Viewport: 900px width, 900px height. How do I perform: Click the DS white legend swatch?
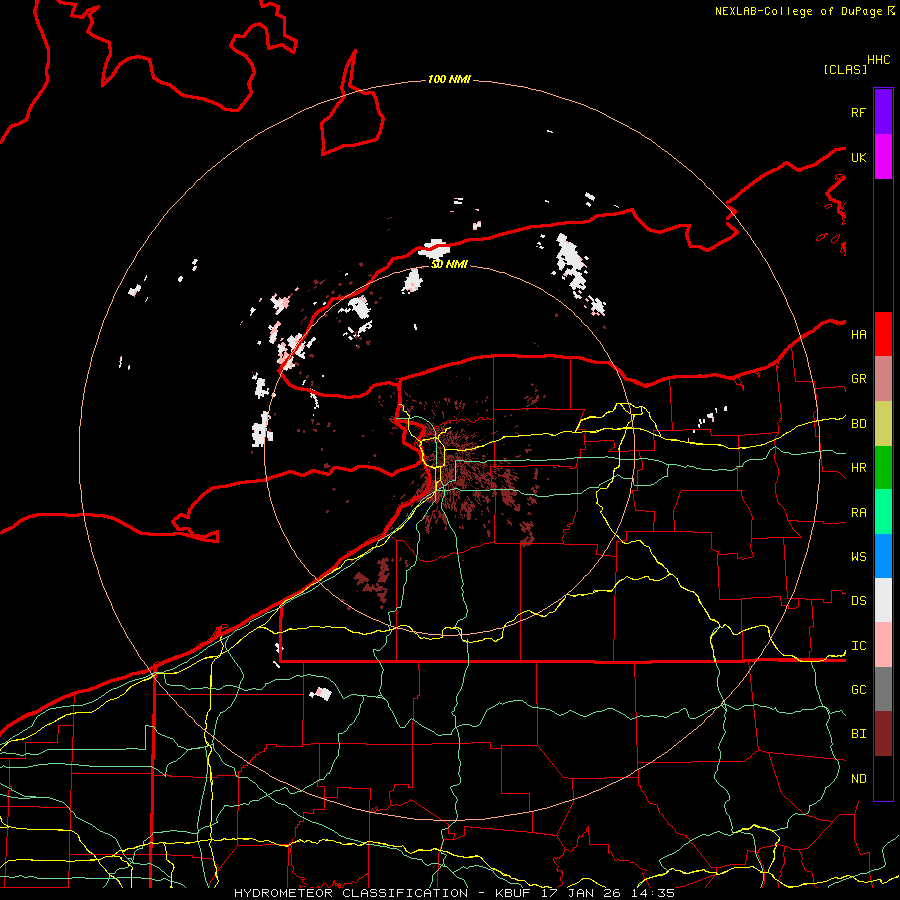(883, 600)
